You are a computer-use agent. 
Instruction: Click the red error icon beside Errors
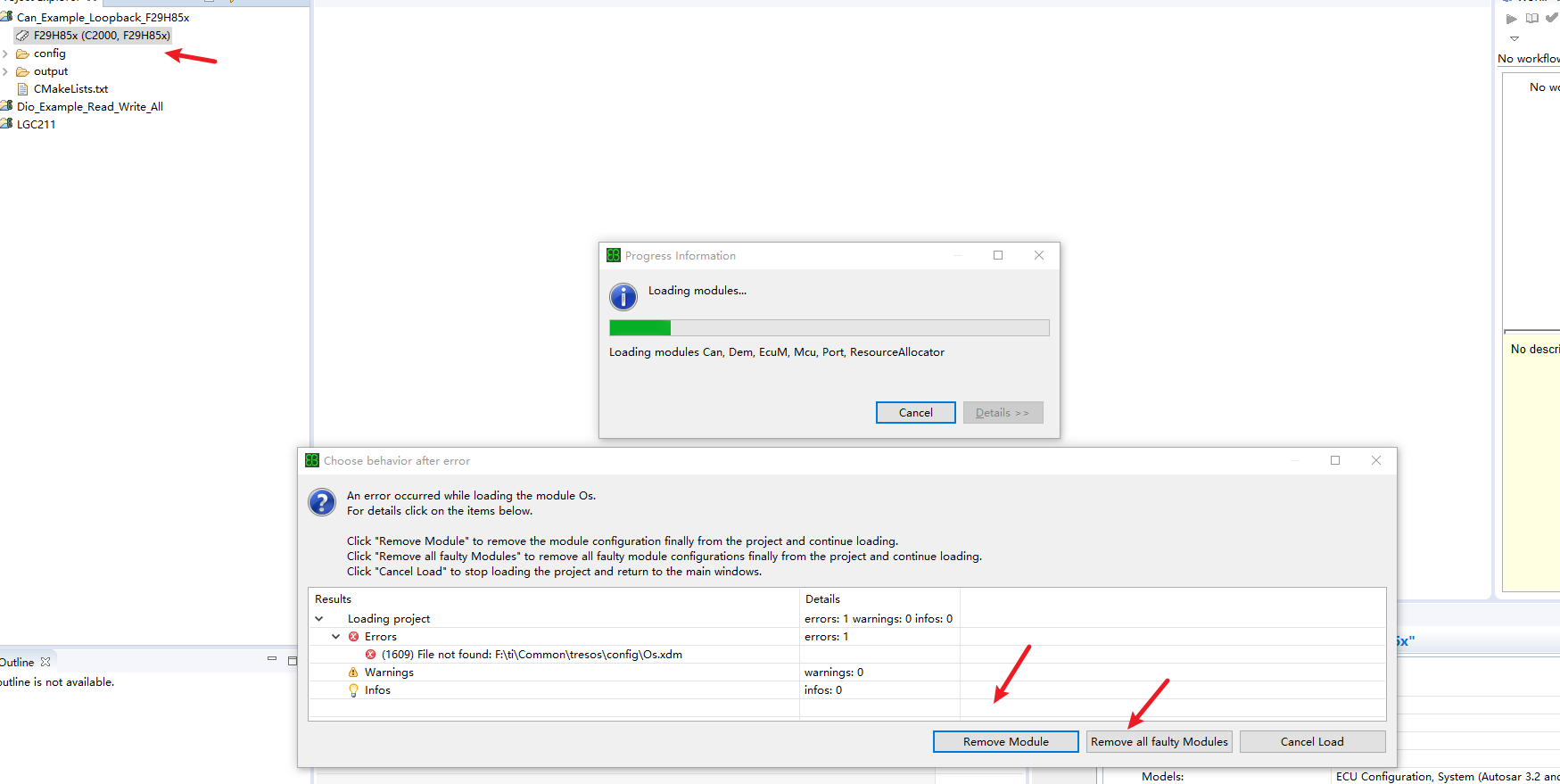pyautogui.click(x=354, y=637)
